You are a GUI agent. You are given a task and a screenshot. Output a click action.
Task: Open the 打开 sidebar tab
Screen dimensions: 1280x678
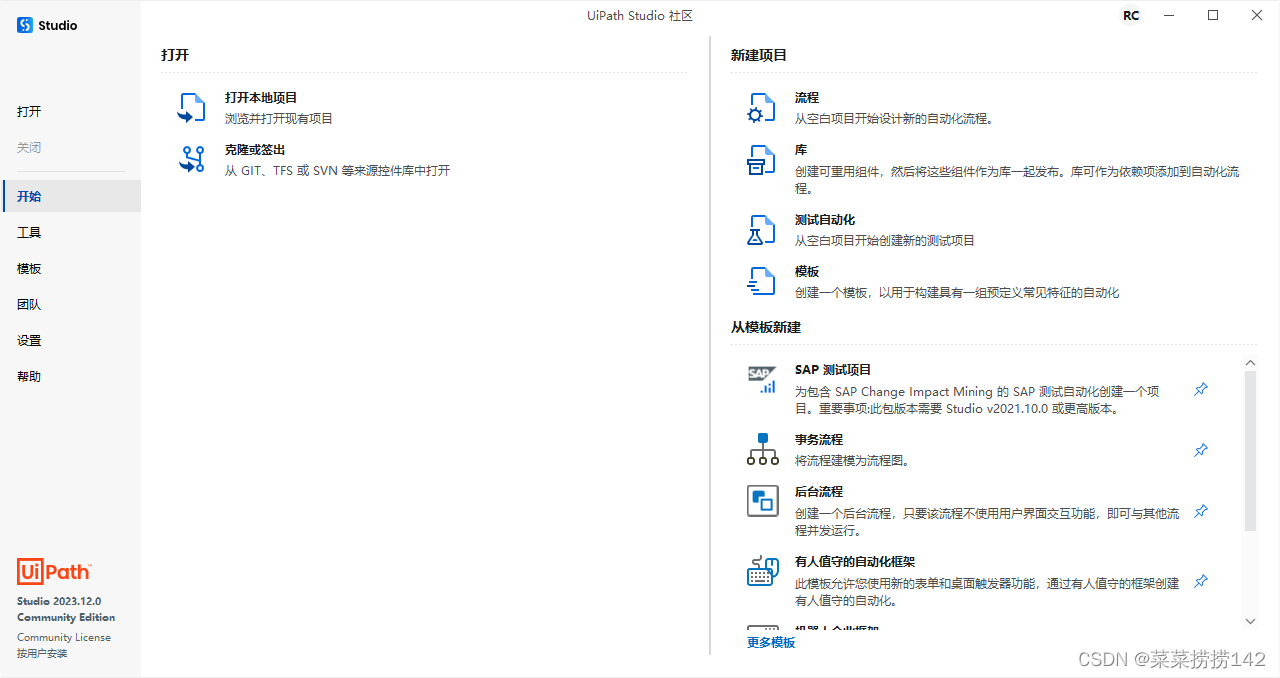click(x=70, y=112)
